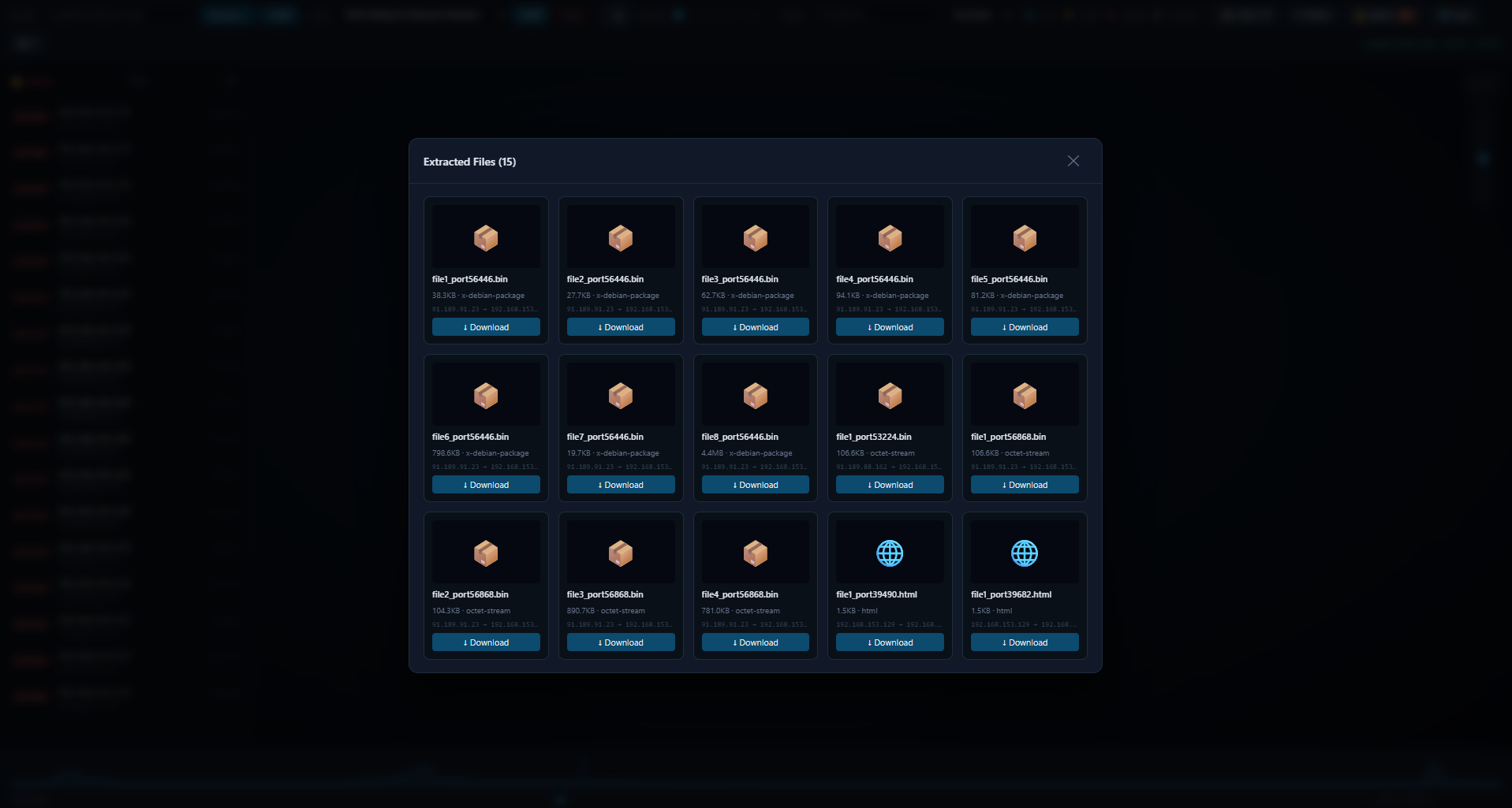This screenshot has width=1512, height=808.
Task: Click package icon of file6_port56446.bin
Action: tap(486, 396)
